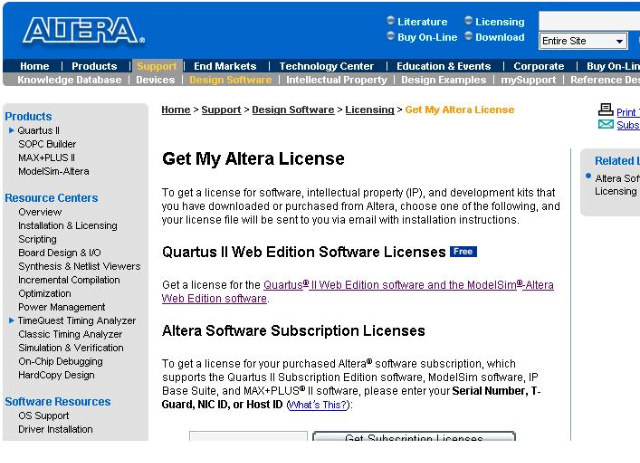Click the Products sidebar heading
The height and width of the screenshot is (463, 640).
pyautogui.click(x=28, y=116)
